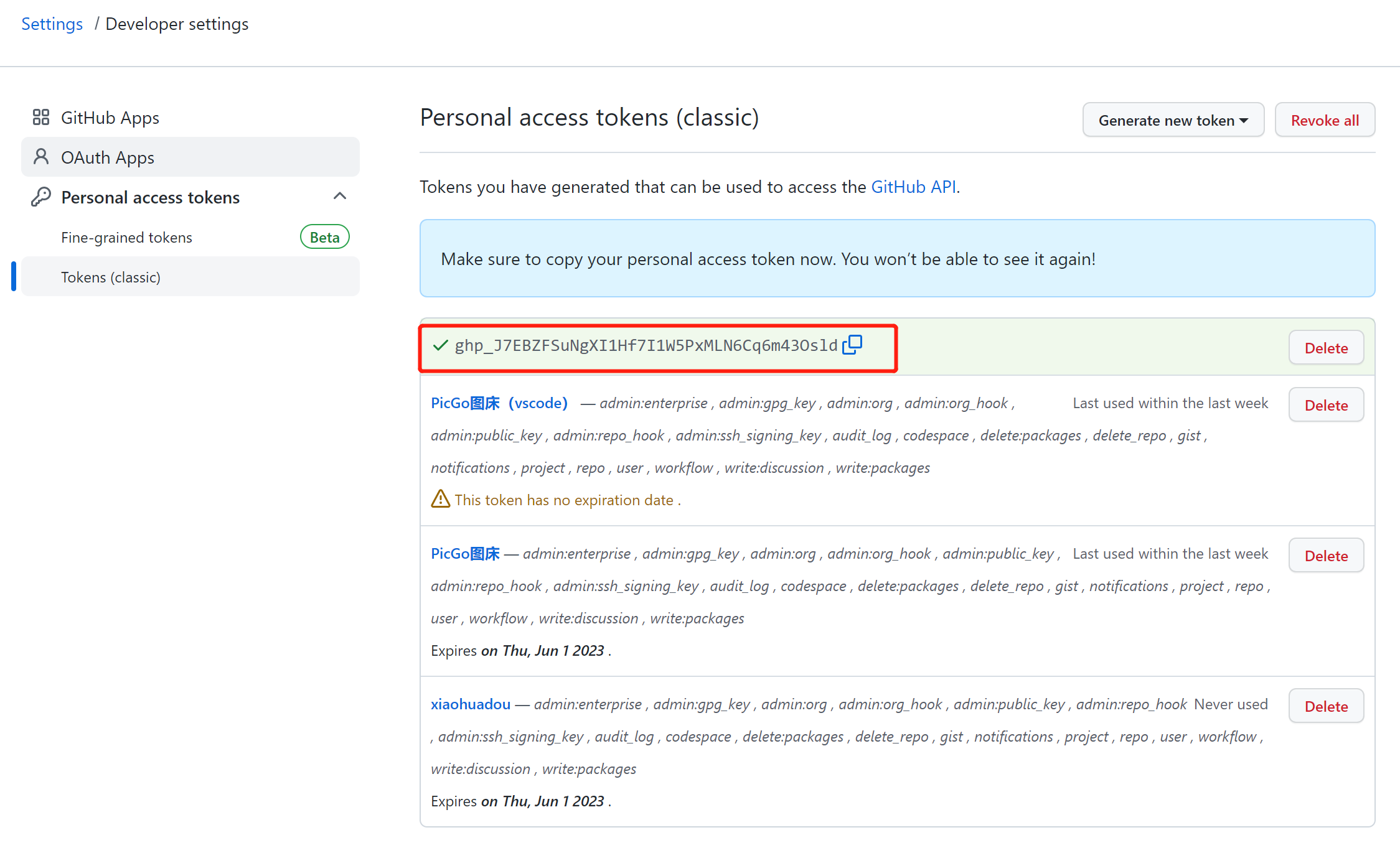Screen dimensions: 1400x853
Task: Click the green checkmark beside the new token
Action: tap(440, 345)
